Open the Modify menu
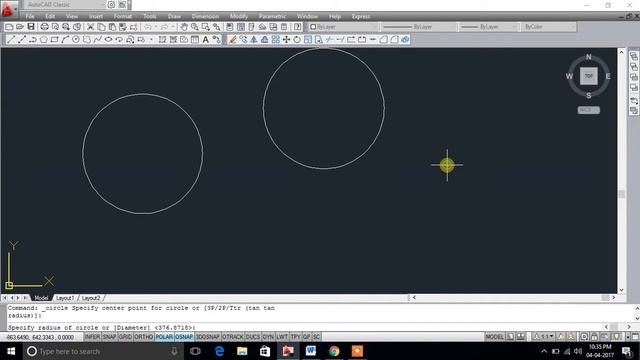The width and height of the screenshot is (640, 360). pyautogui.click(x=239, y=16)
